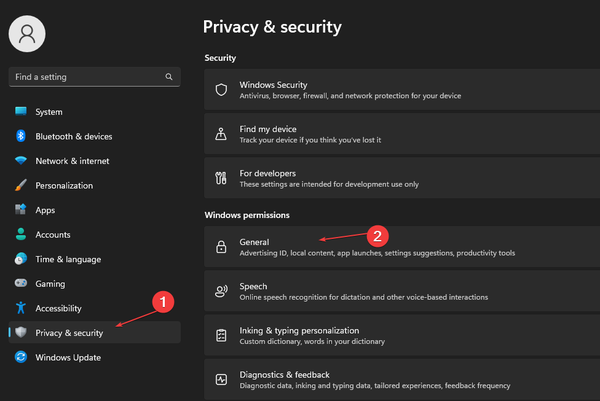
Task: Click the Bluetooth & devices icon
Action: (20, 136)
